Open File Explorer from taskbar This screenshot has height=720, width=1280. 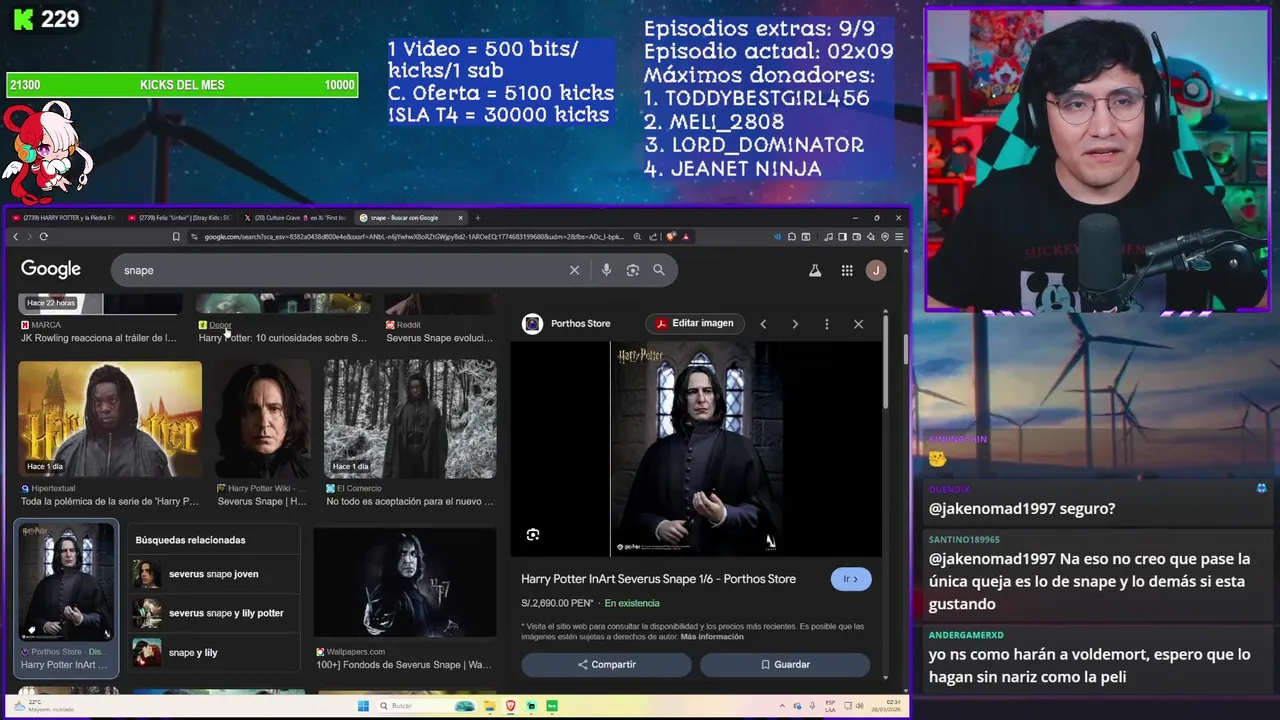(x=489, y=706)
